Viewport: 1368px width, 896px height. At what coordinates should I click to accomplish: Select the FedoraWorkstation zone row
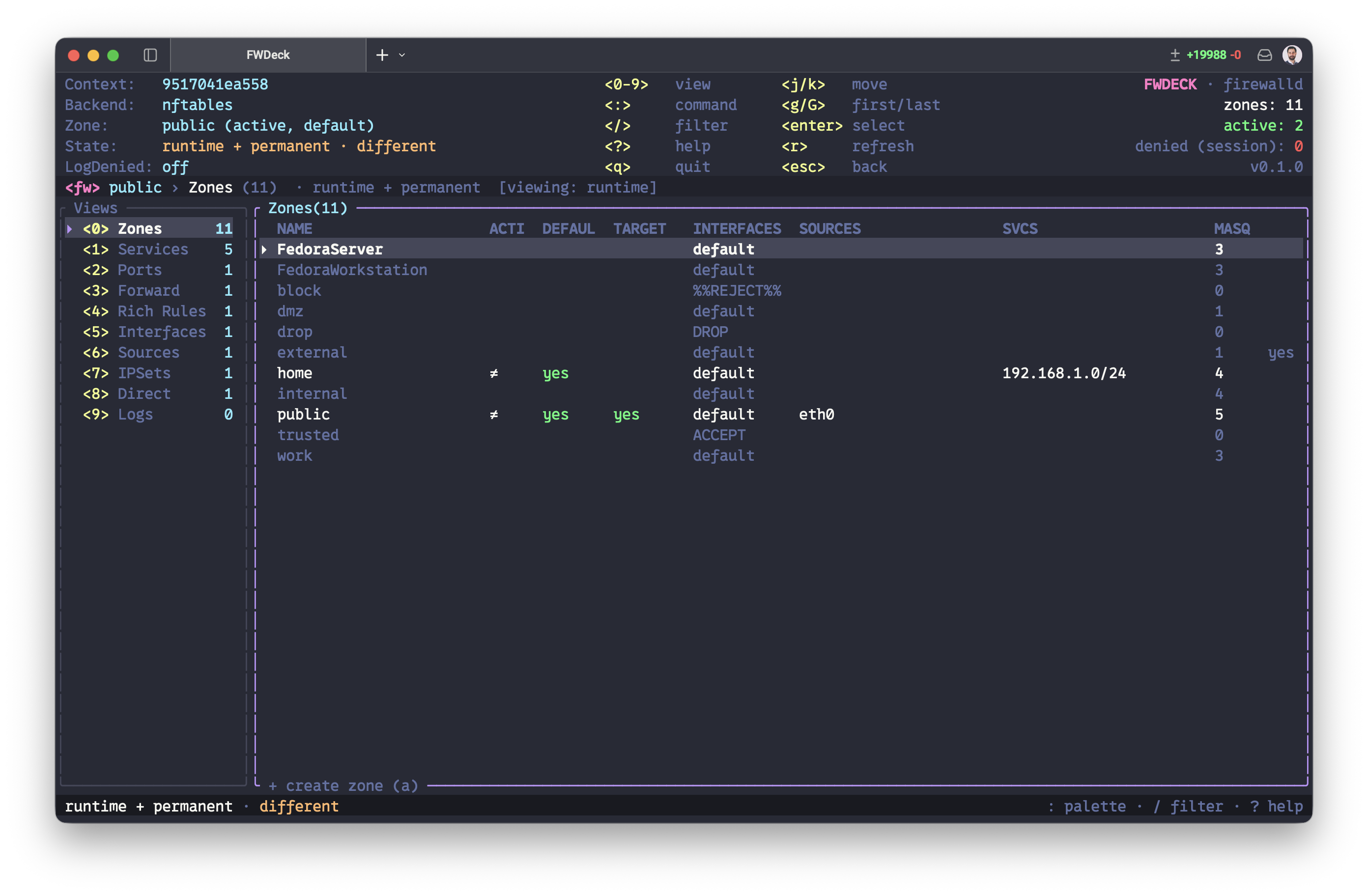coord(782,270)
